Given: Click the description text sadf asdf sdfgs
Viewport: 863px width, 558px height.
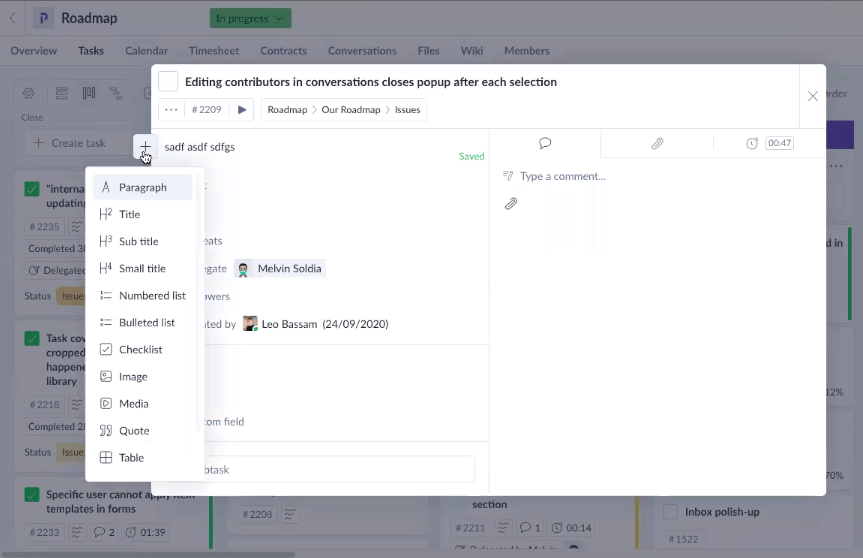Looking at the screenshot, I should pos(199,147).
